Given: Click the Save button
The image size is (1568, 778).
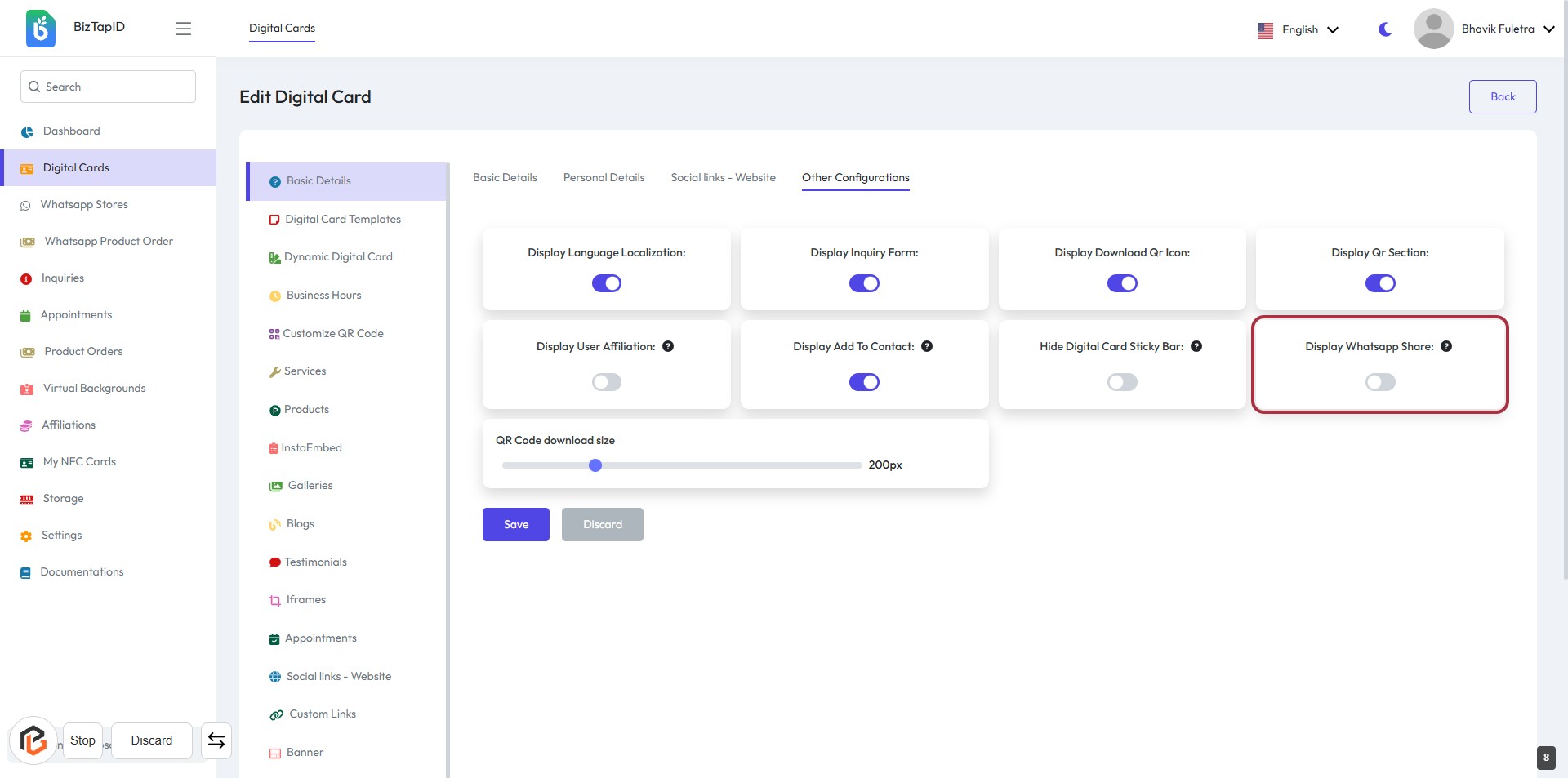Looking at the screenshot, I should click(515, 524).
